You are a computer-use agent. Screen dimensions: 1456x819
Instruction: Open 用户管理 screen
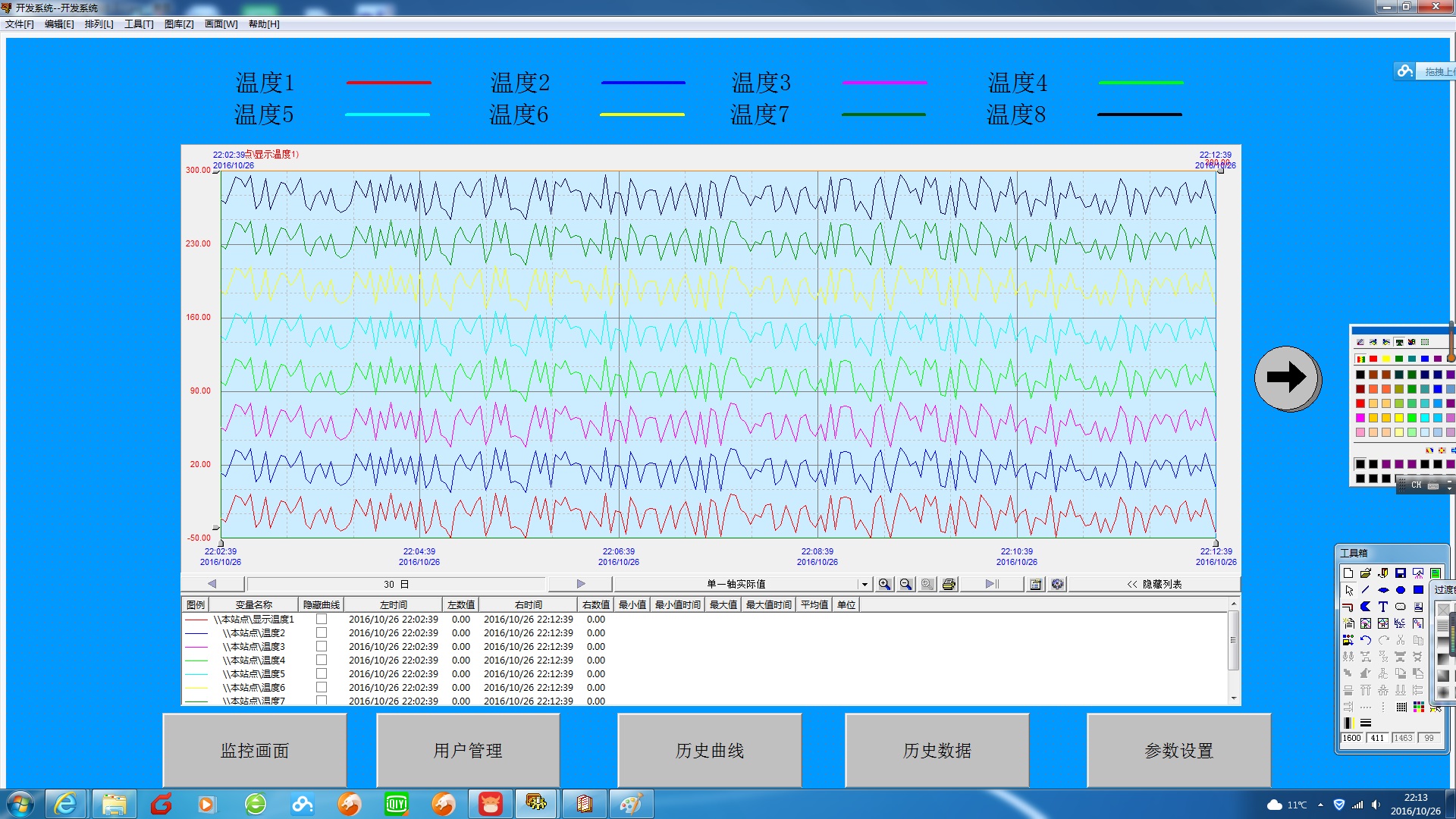click(468, 750)
